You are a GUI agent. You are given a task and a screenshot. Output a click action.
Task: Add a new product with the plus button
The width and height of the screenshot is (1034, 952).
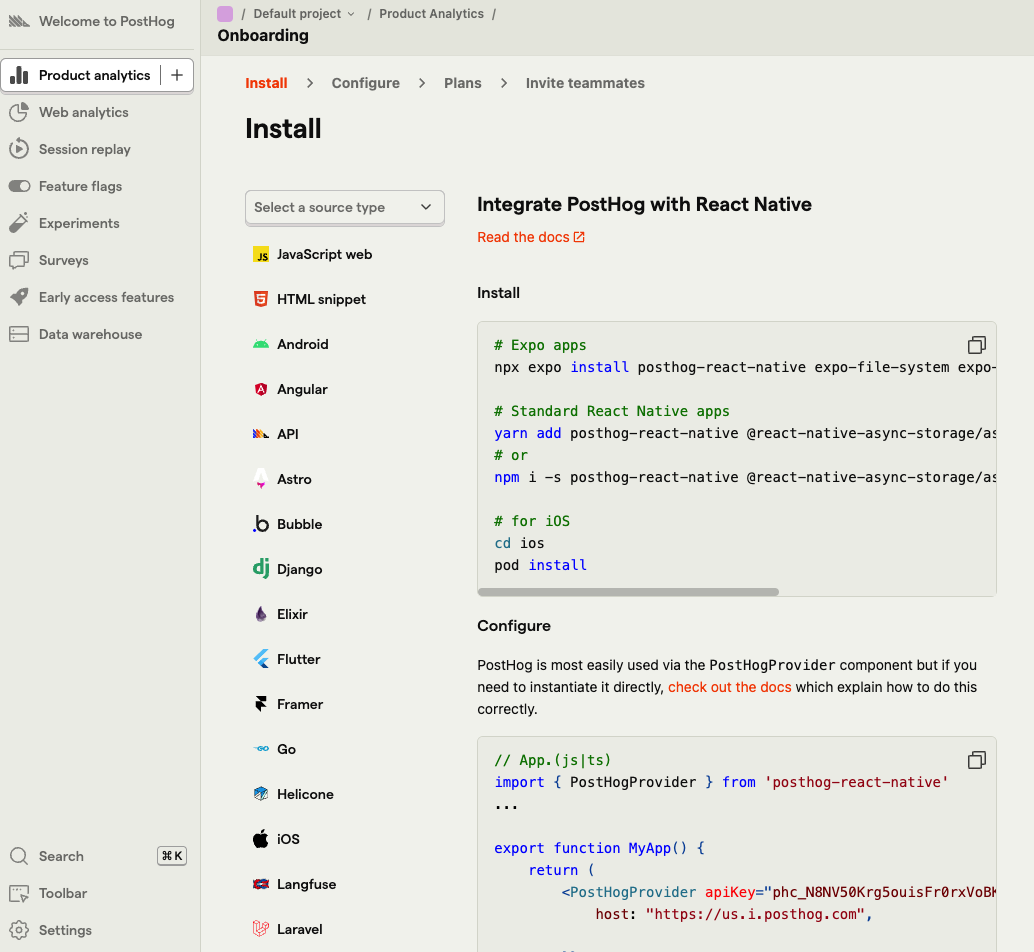click(x=177, y=74)
